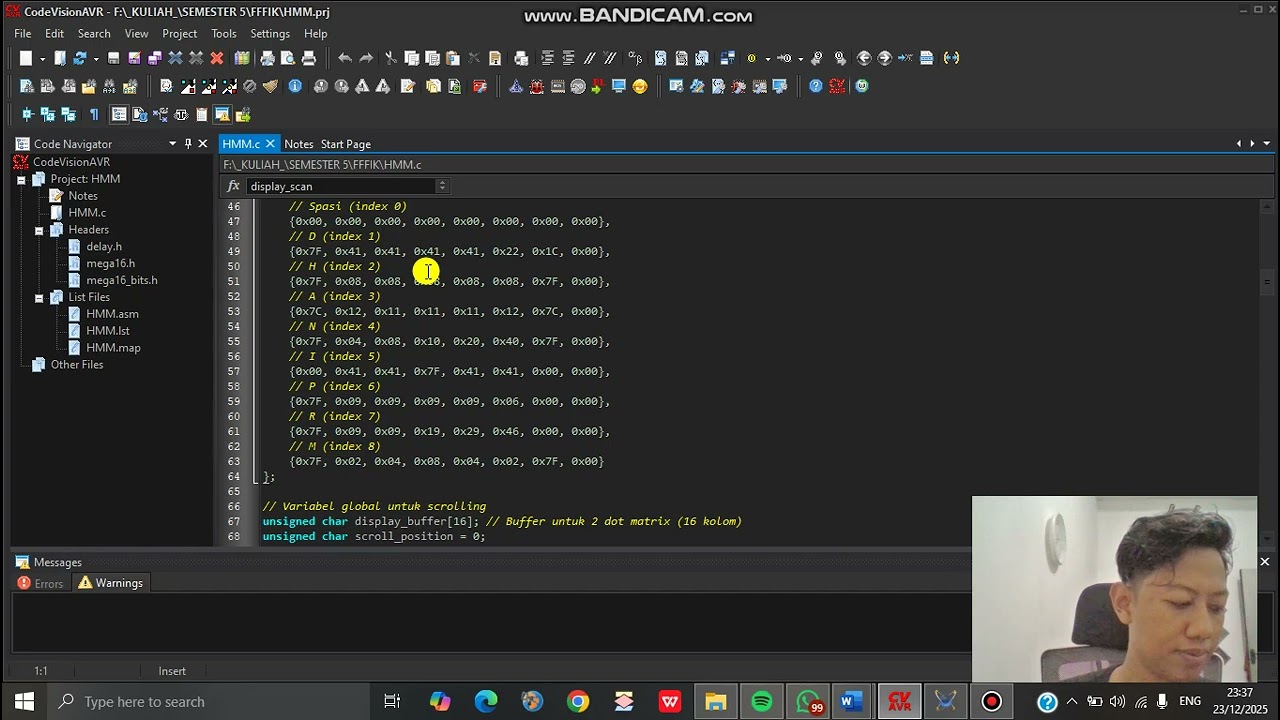Click the CodeWizardAVR blue pyramid icon
The image size is (1280, 720).
(x=516, y=86)
